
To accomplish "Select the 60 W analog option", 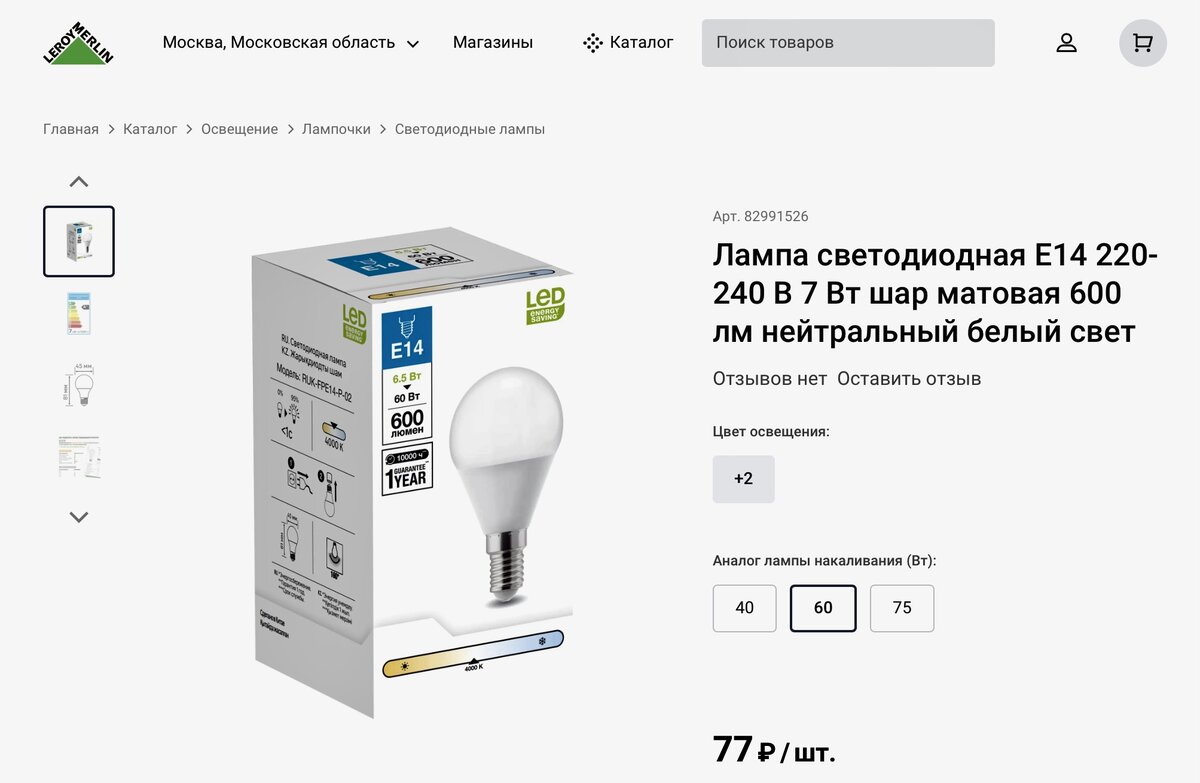I will 823,608.
